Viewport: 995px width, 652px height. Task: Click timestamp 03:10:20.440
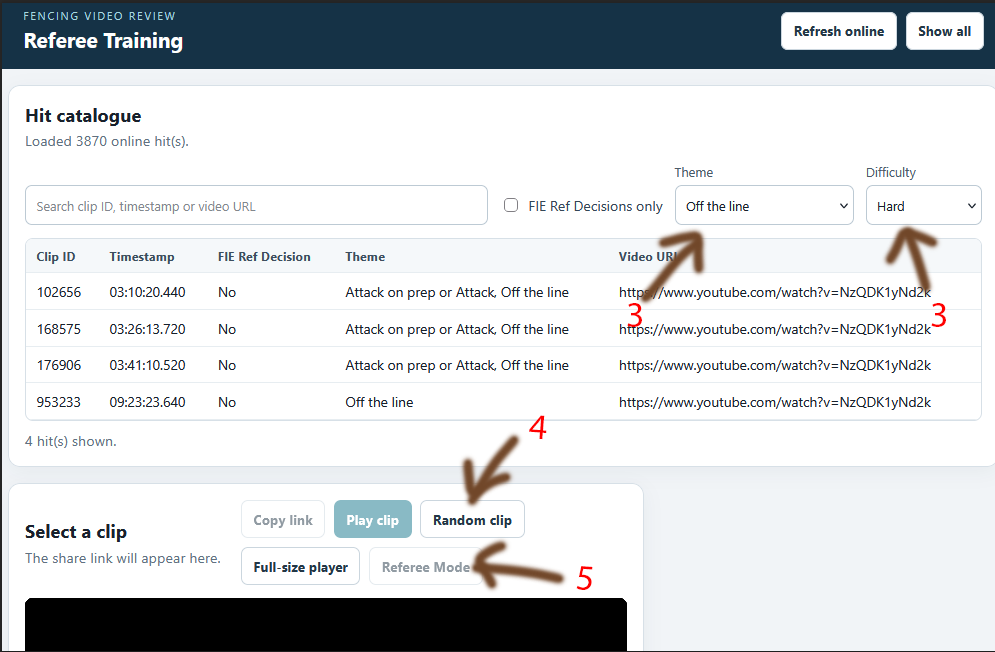[147, 292]
